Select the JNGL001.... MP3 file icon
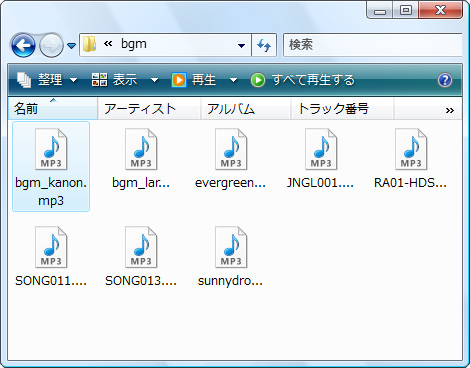Screen dimensions: 470x368 tap(321, 149)
